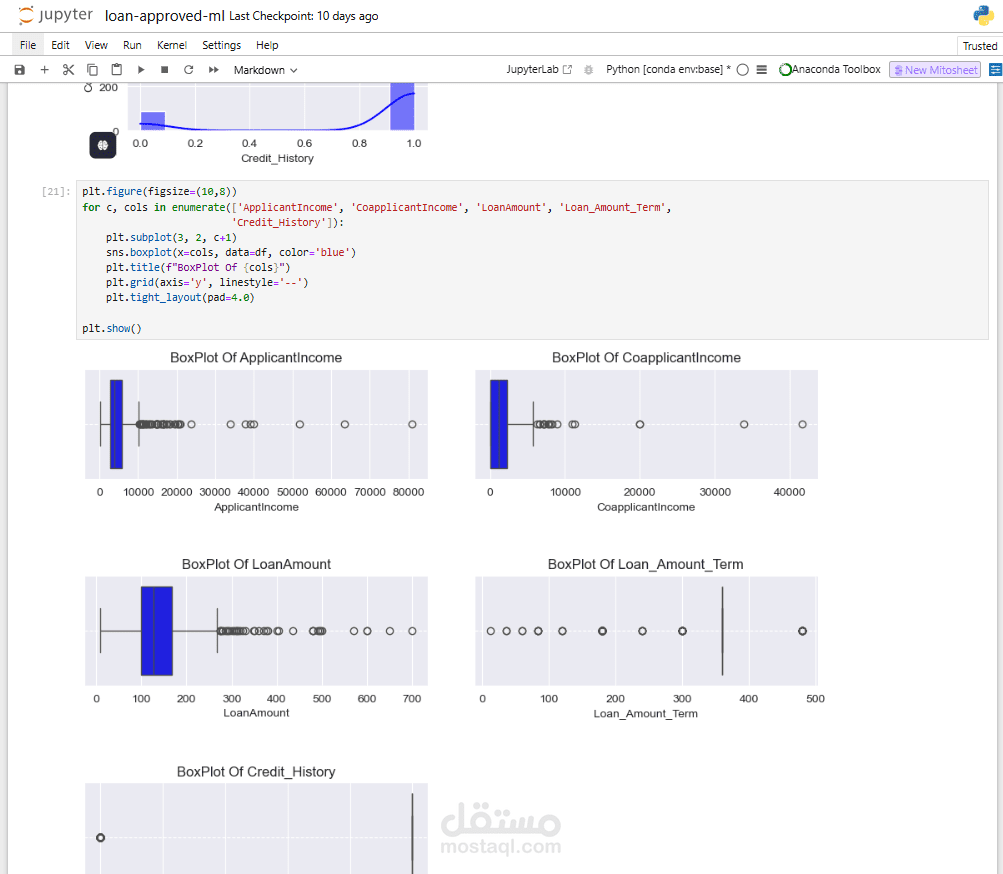Click the plt.grid code line
The height and width of the screenshot is (874, 1003).
[207, 282]
